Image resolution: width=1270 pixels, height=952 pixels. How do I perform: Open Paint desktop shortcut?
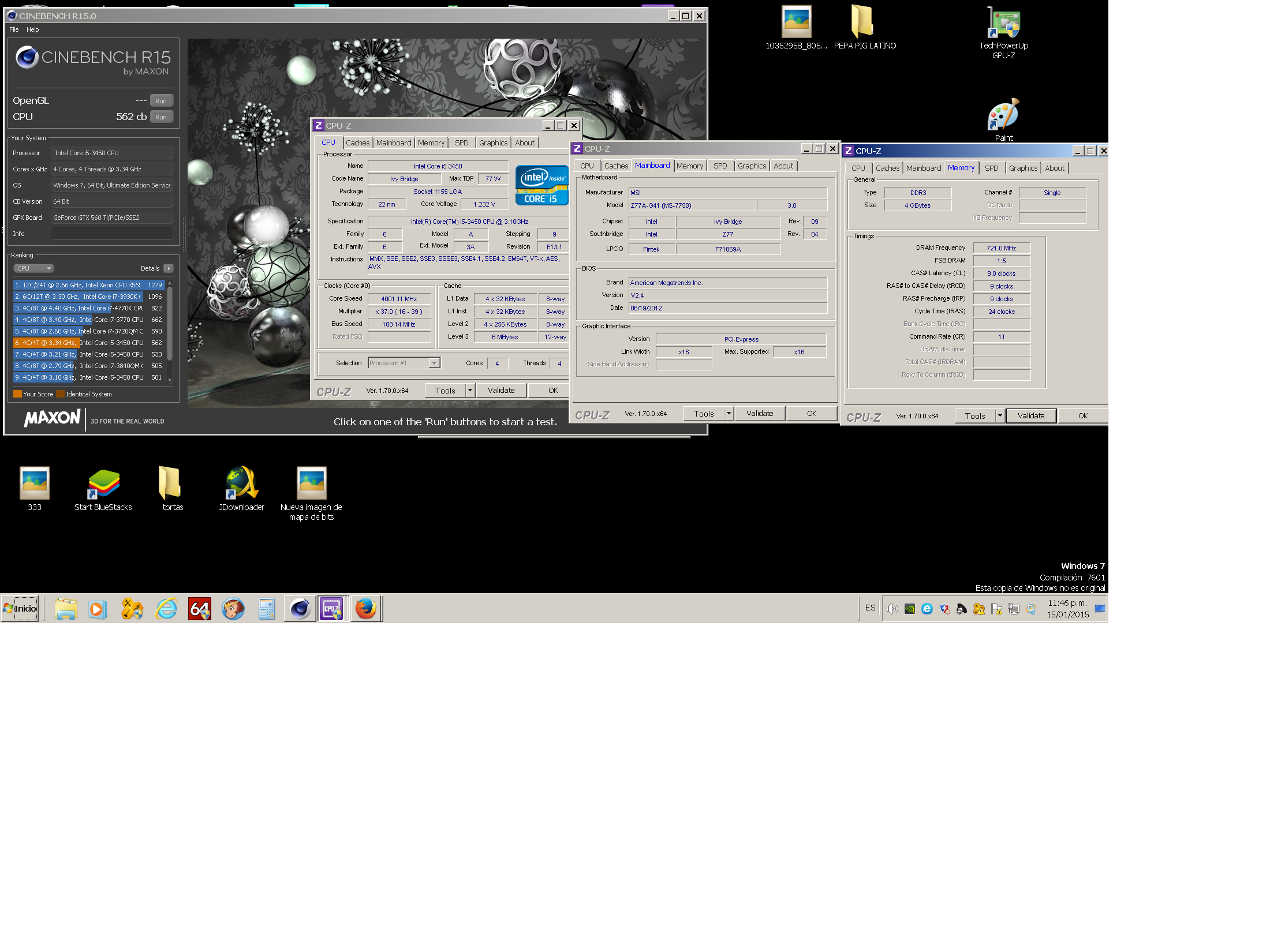1003,120
